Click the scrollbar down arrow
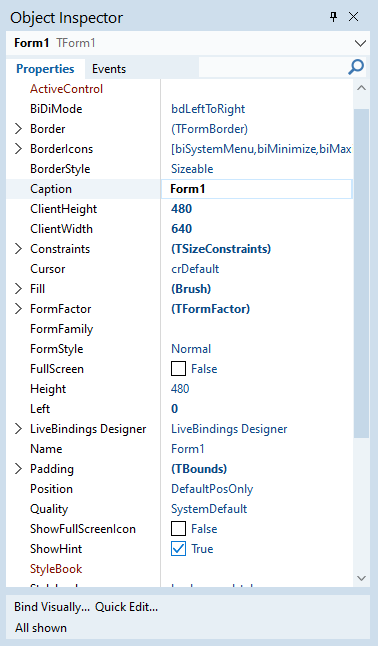 pyautogui.click(x=362, y=578)
